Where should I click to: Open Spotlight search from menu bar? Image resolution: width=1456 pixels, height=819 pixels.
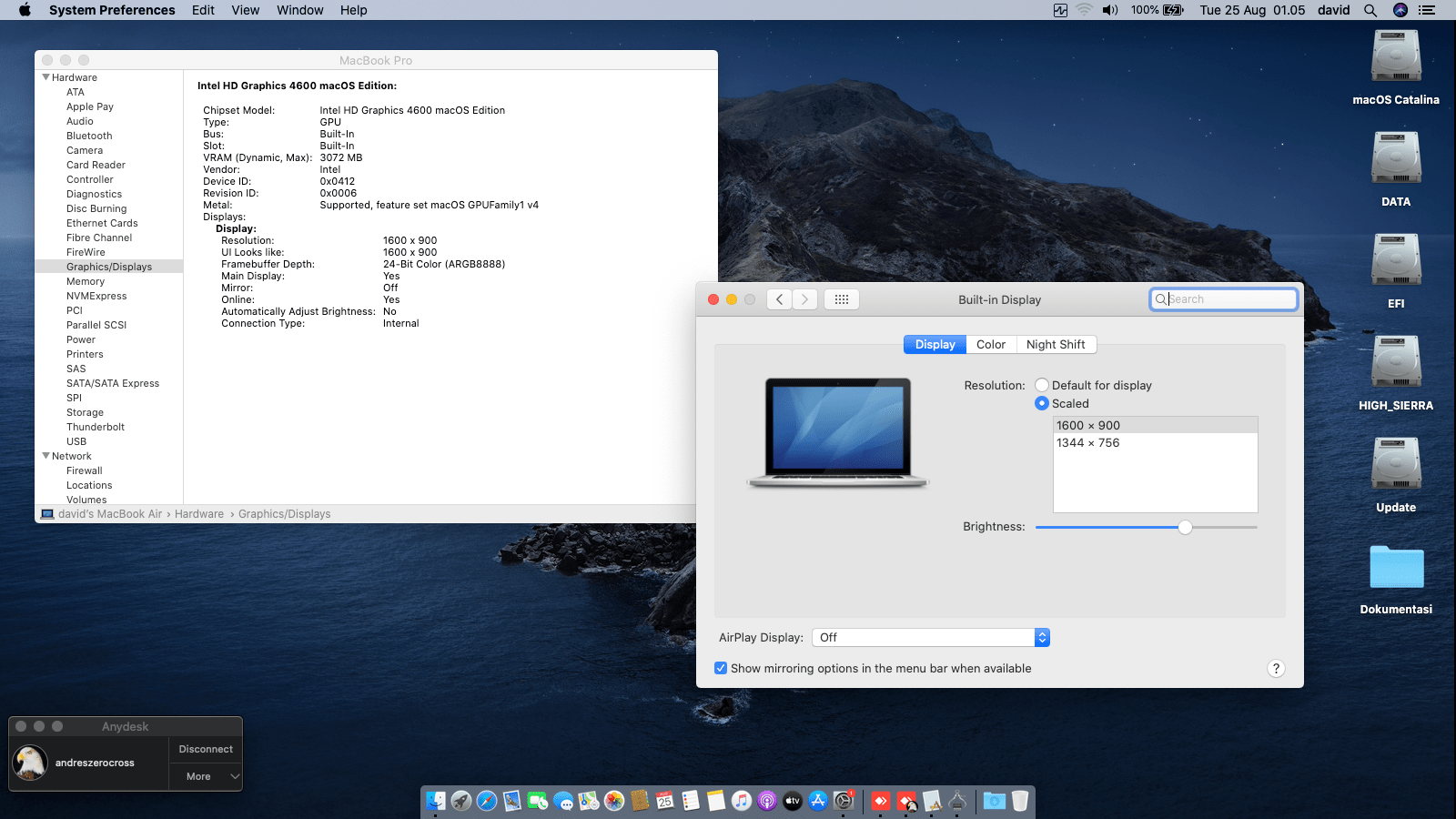point(1370,10)
